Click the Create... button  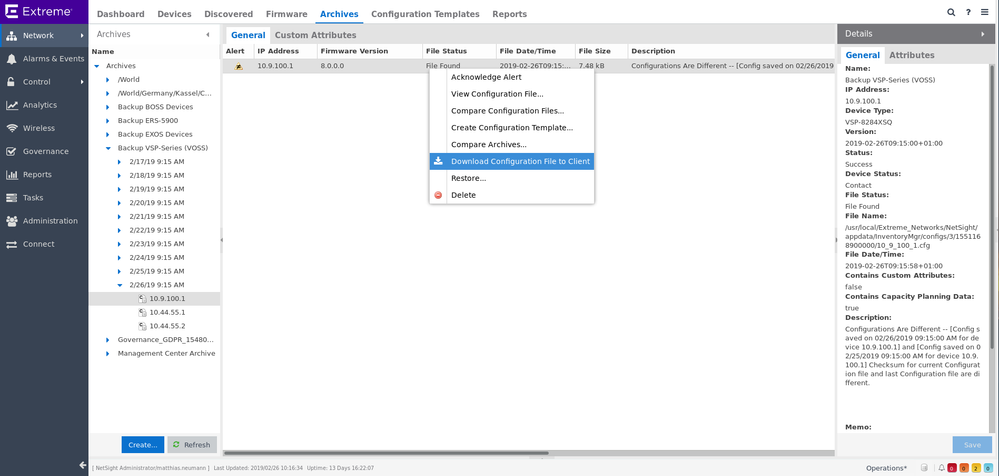click(x=142, y=445)
